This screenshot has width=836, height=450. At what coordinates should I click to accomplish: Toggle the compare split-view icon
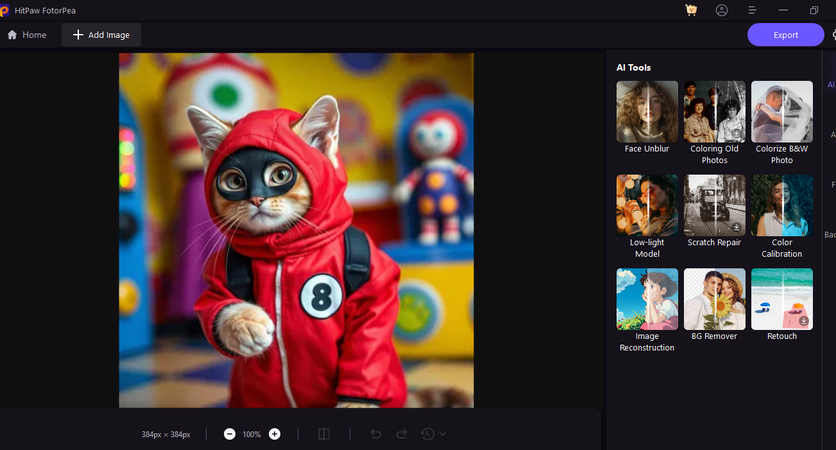pyautogui.click(x=324, y=434)
